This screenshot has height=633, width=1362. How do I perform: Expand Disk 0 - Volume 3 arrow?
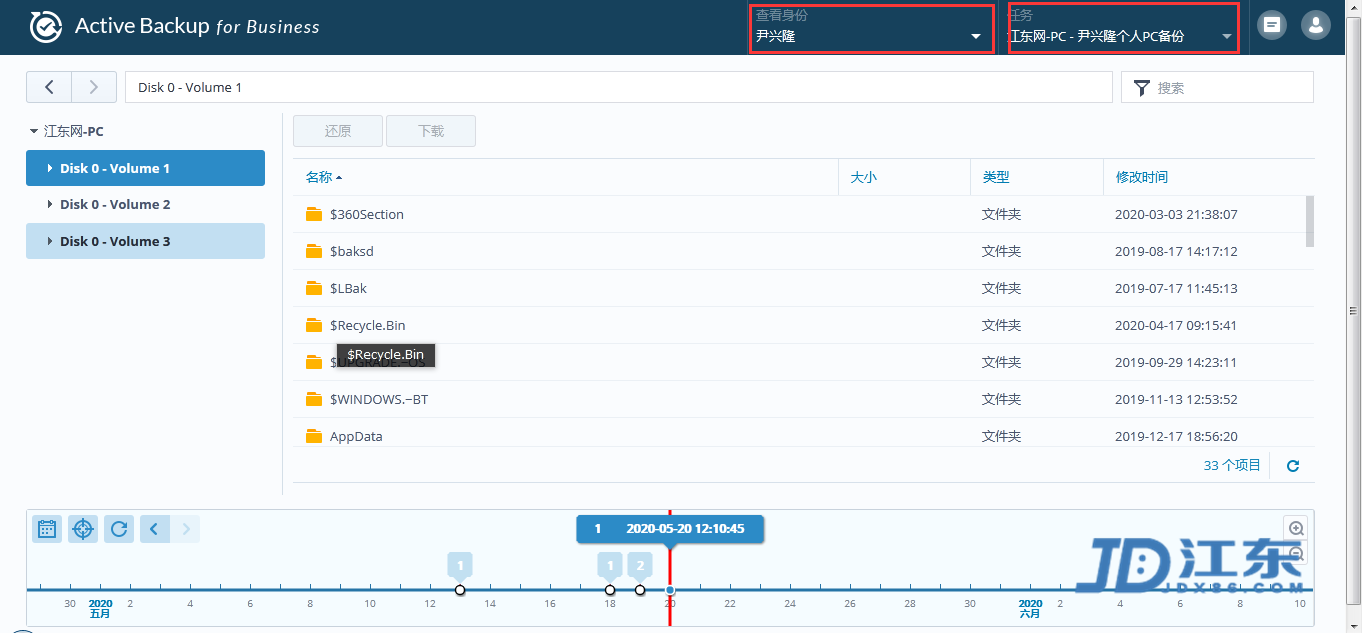(x=50, y=241)
